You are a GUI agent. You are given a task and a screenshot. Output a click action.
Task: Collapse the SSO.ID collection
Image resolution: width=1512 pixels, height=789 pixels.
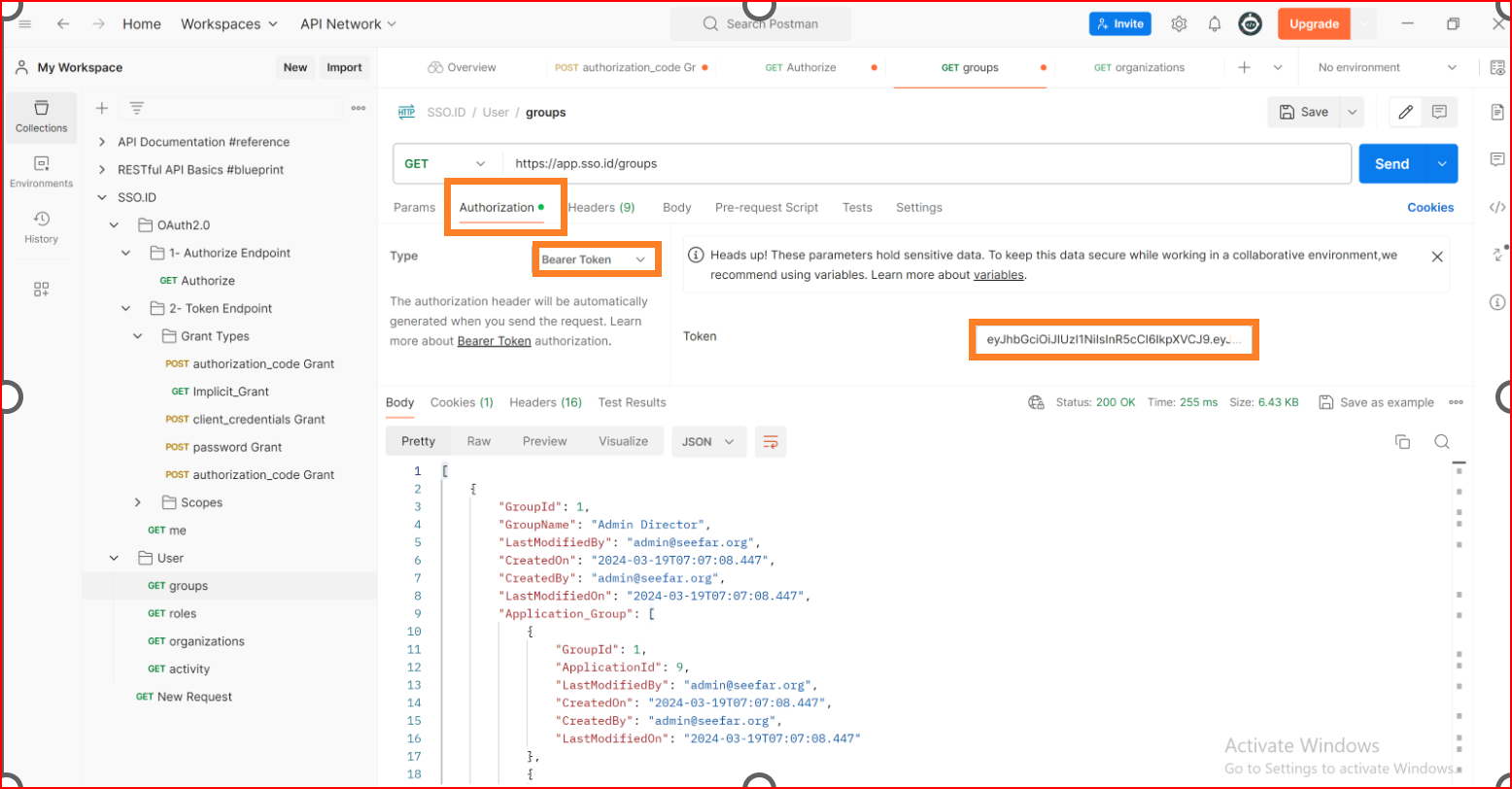tap(102, 197)
